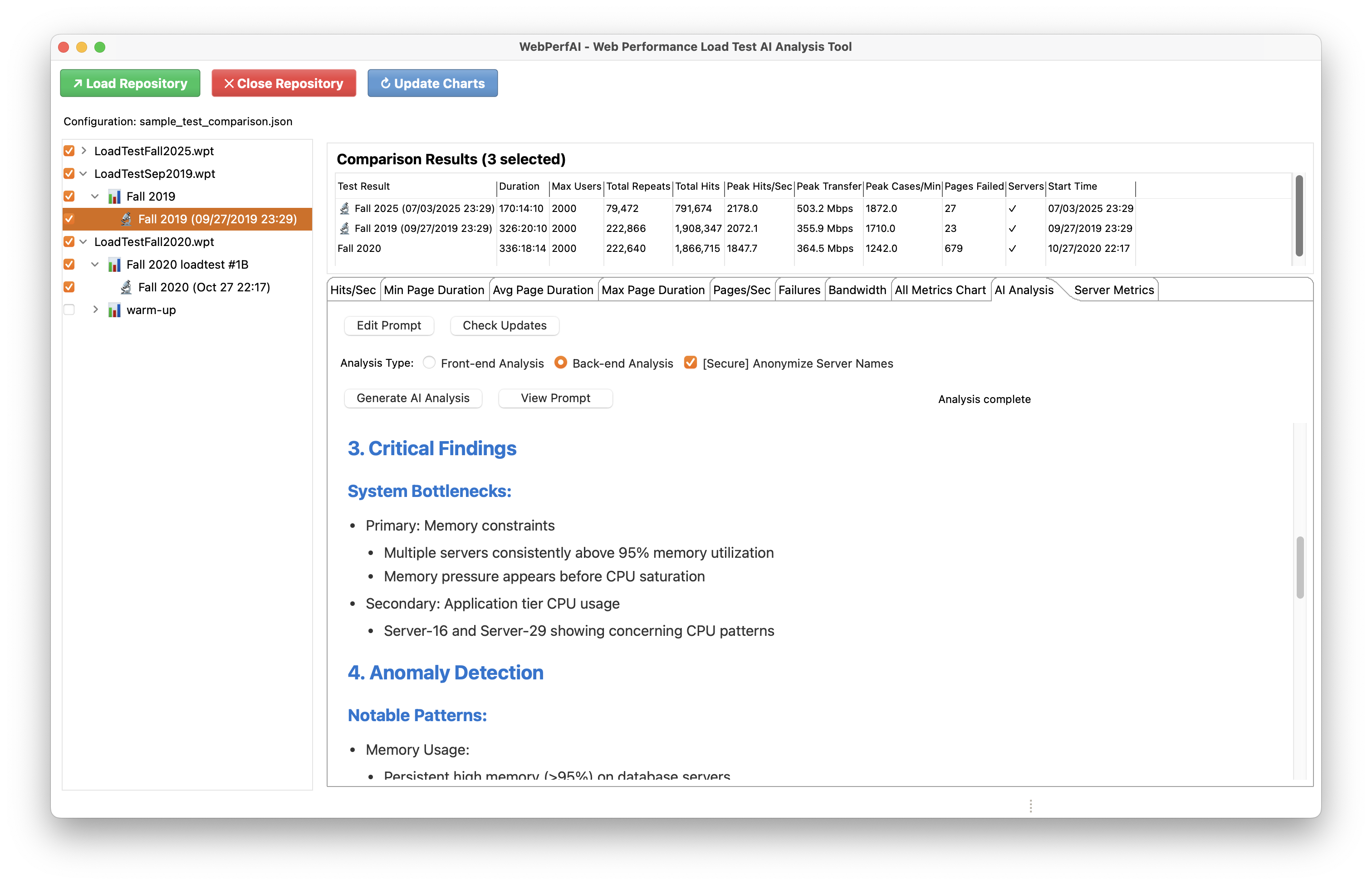Image resolution: width=1372 pixels, height=885 pixels.
Task: Check the warm-up checkbox
Action: (x=69, y=310)
